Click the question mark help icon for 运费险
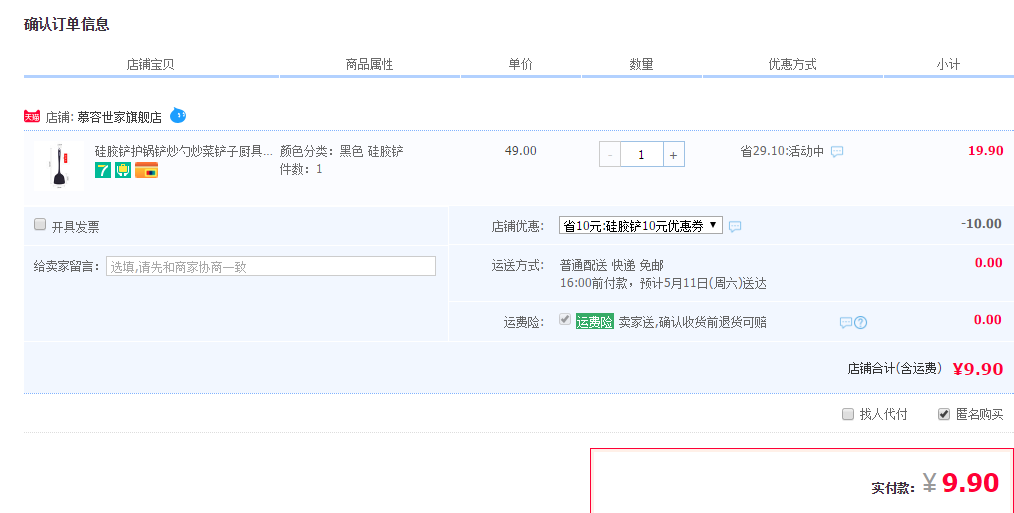 click(x=860, y=323)
